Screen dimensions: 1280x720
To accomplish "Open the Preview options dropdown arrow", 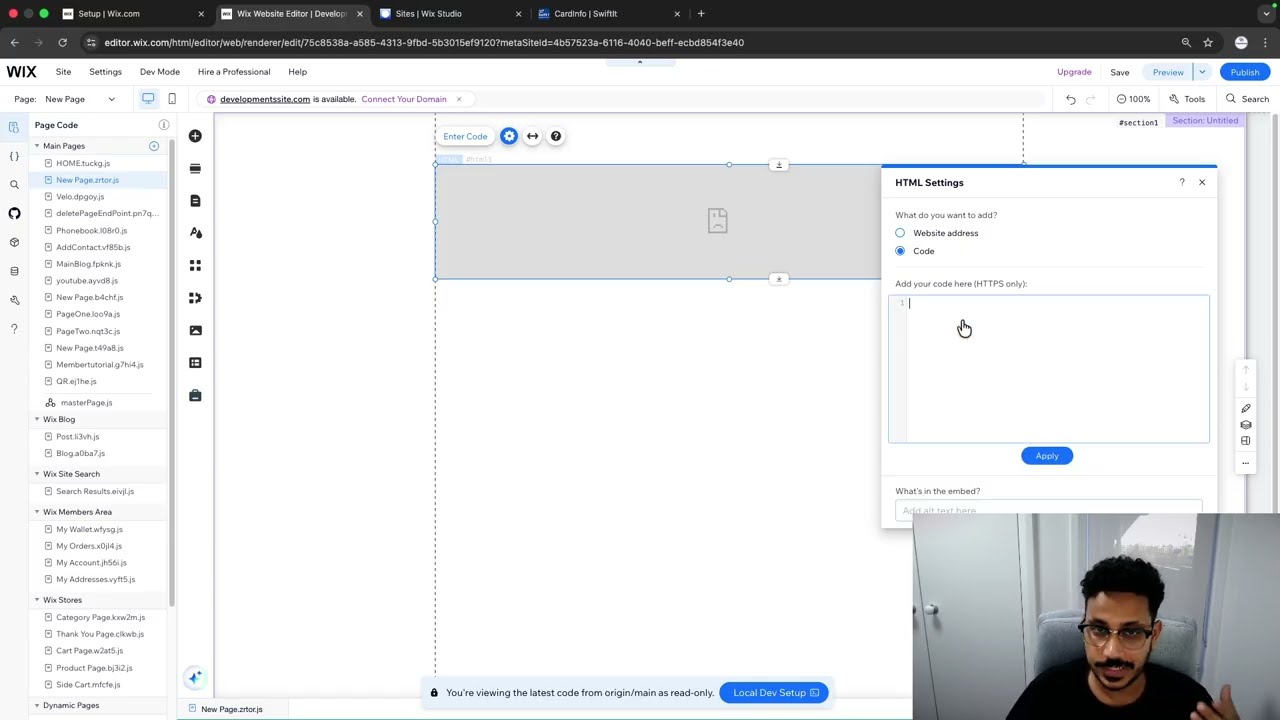I will point(1202,72).
